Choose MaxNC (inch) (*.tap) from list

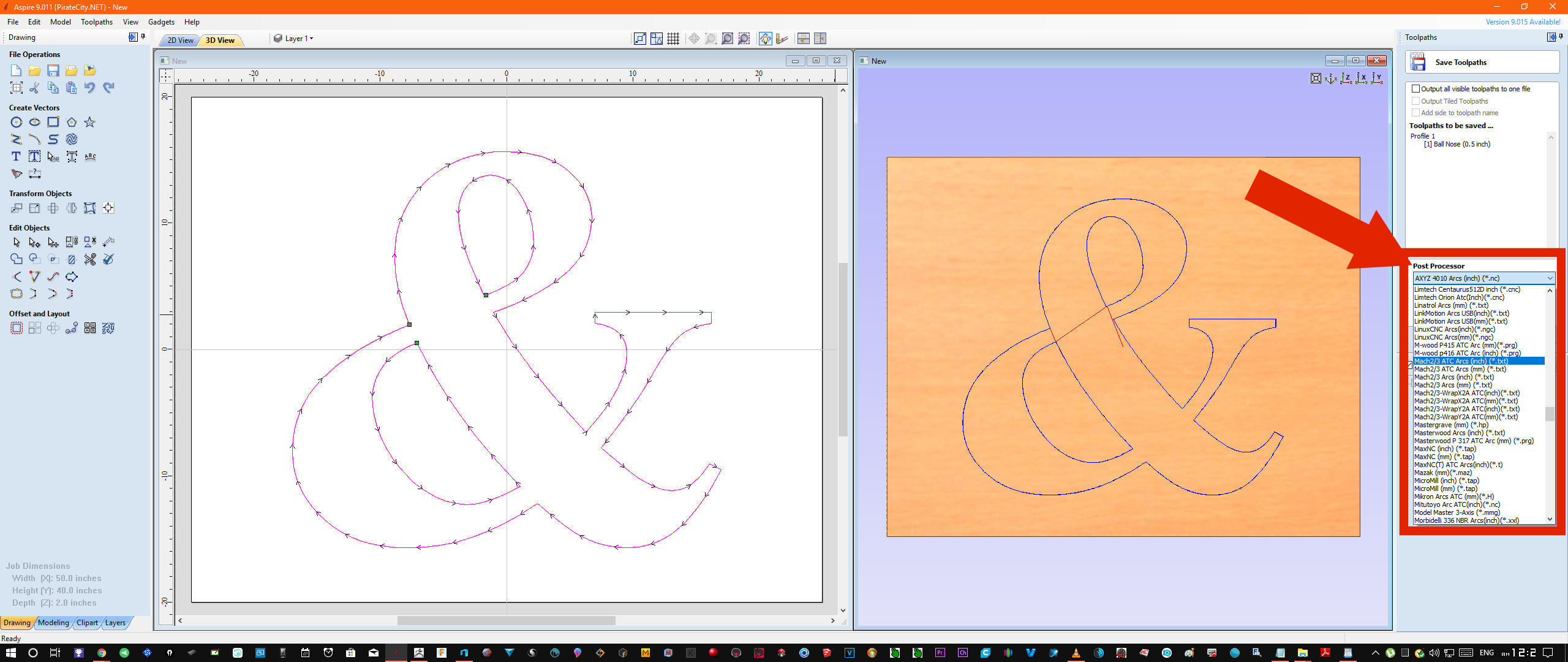(1479, 449)
